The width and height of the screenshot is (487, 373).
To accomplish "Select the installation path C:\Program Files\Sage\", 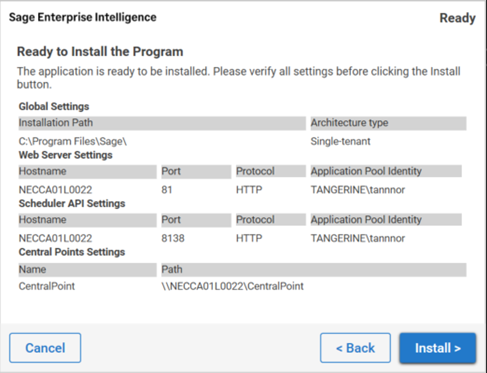I will pos(73,141).
